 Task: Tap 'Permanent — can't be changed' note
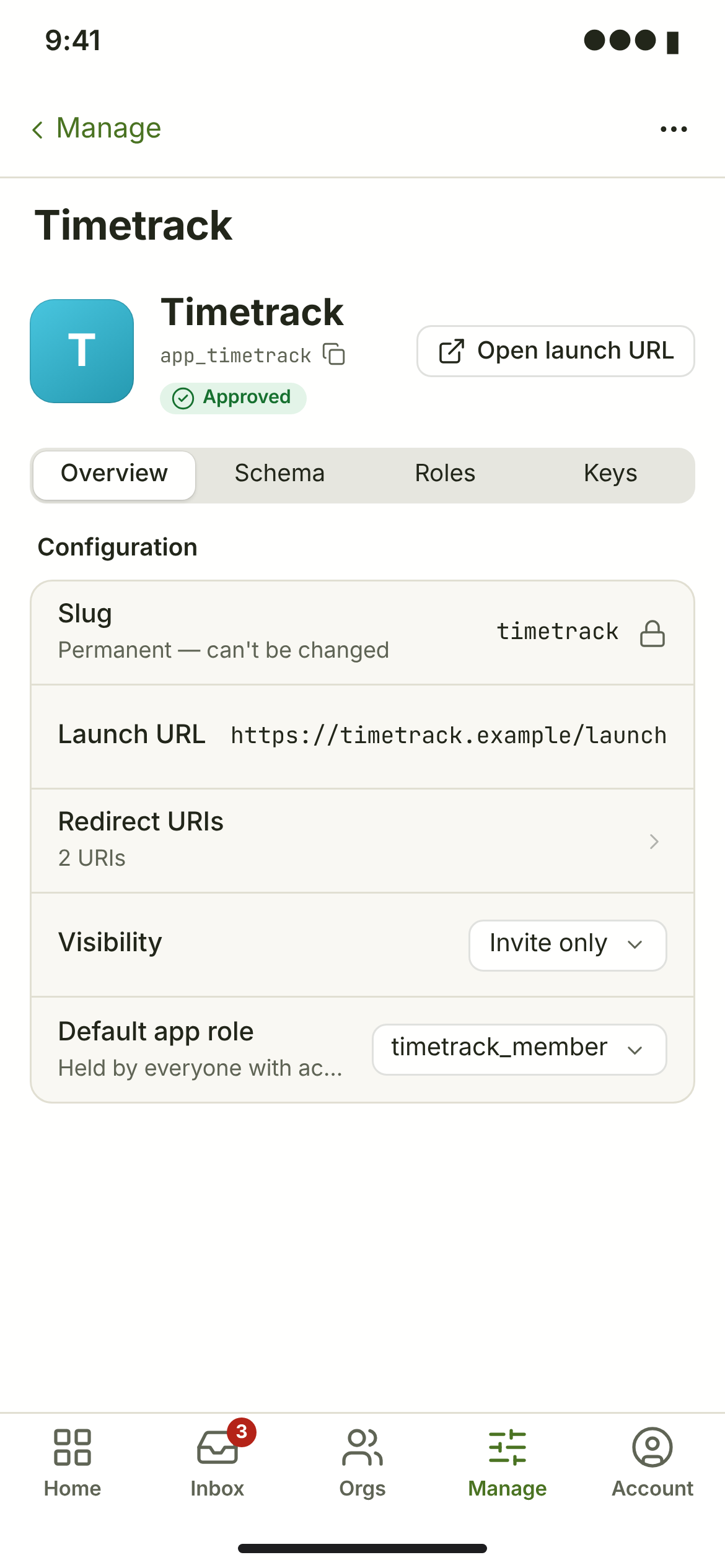[224, 650]
